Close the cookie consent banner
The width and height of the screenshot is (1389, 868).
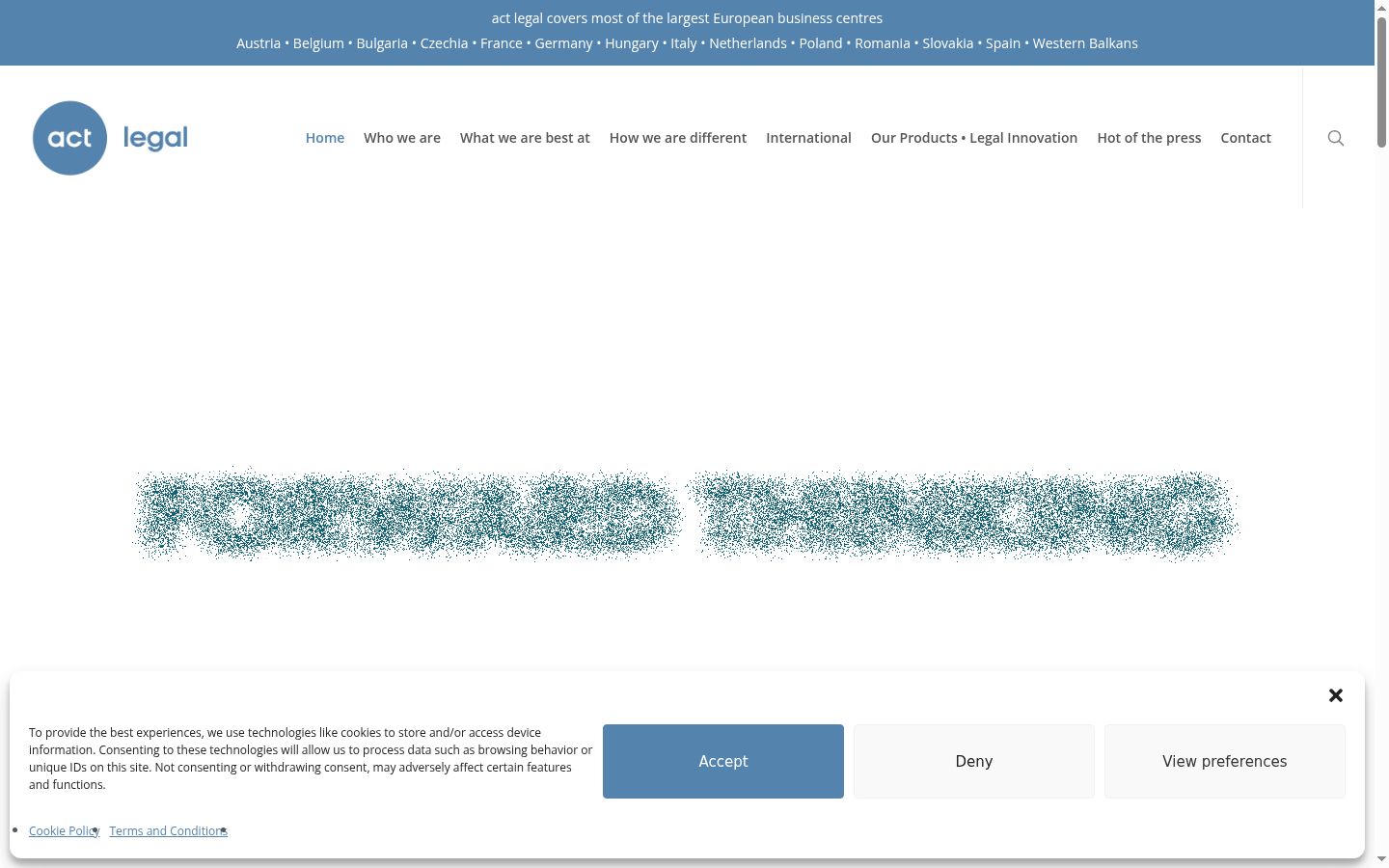pos(1336,695)
